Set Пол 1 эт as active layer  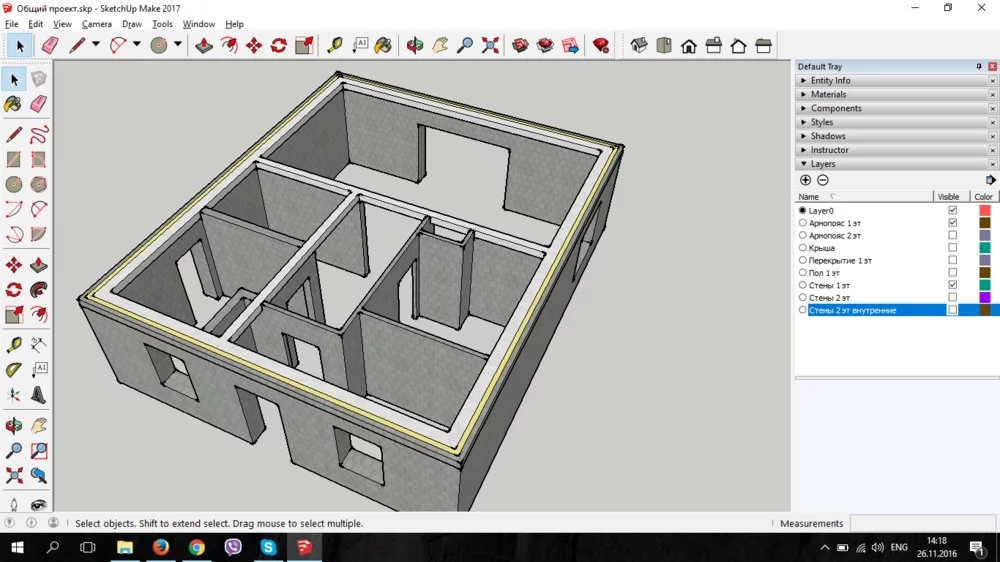(802, 273)
